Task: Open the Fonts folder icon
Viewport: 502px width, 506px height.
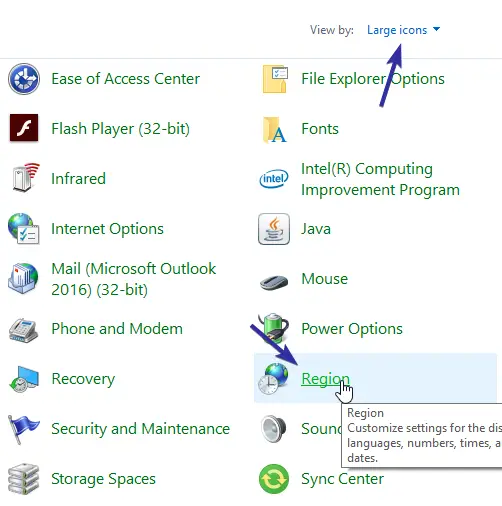Action: coord(274,129)
